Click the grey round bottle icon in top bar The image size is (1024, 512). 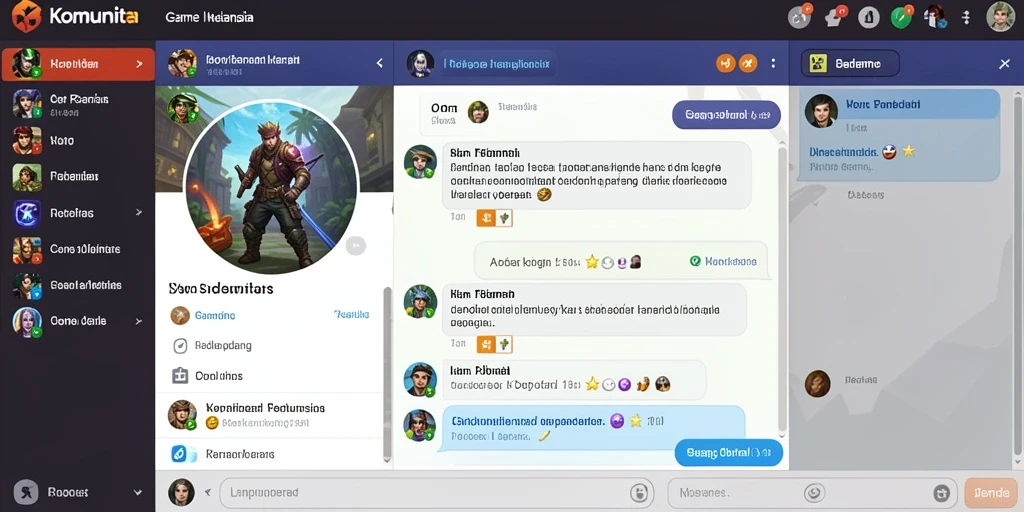(869, 18)
